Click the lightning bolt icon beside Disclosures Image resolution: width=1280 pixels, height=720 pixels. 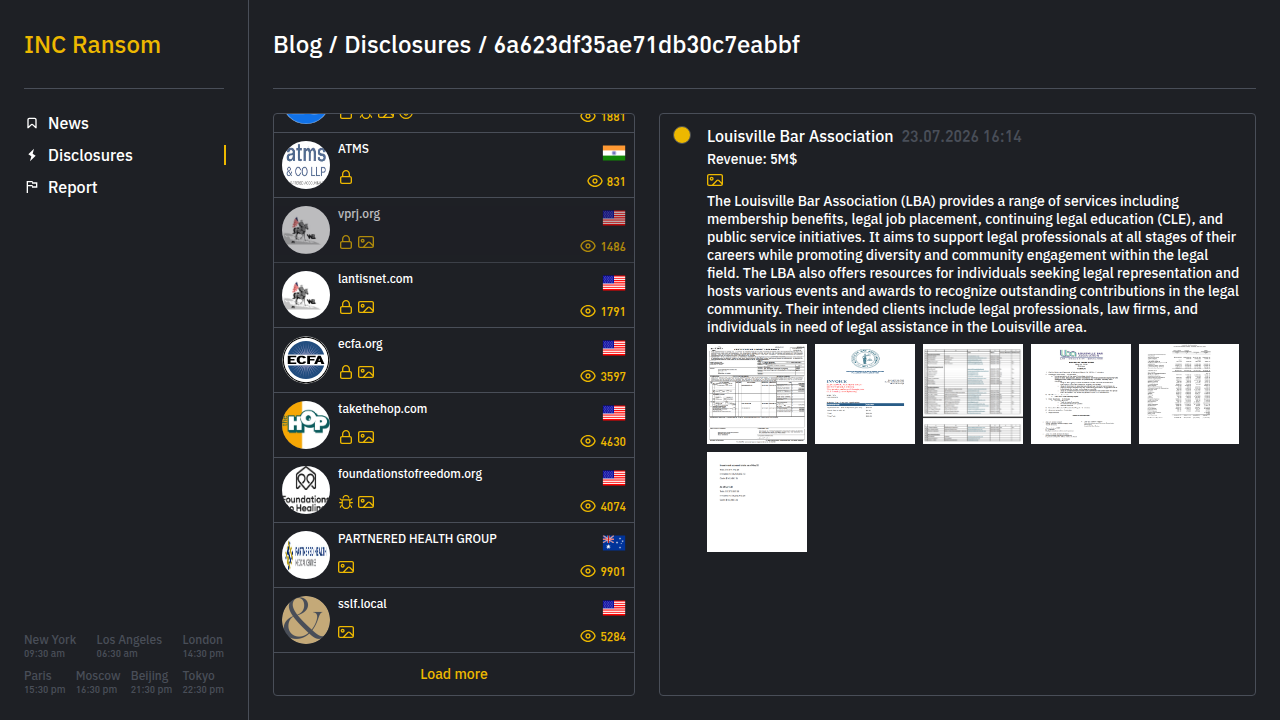pyautogui.click(x=32, y=155)
